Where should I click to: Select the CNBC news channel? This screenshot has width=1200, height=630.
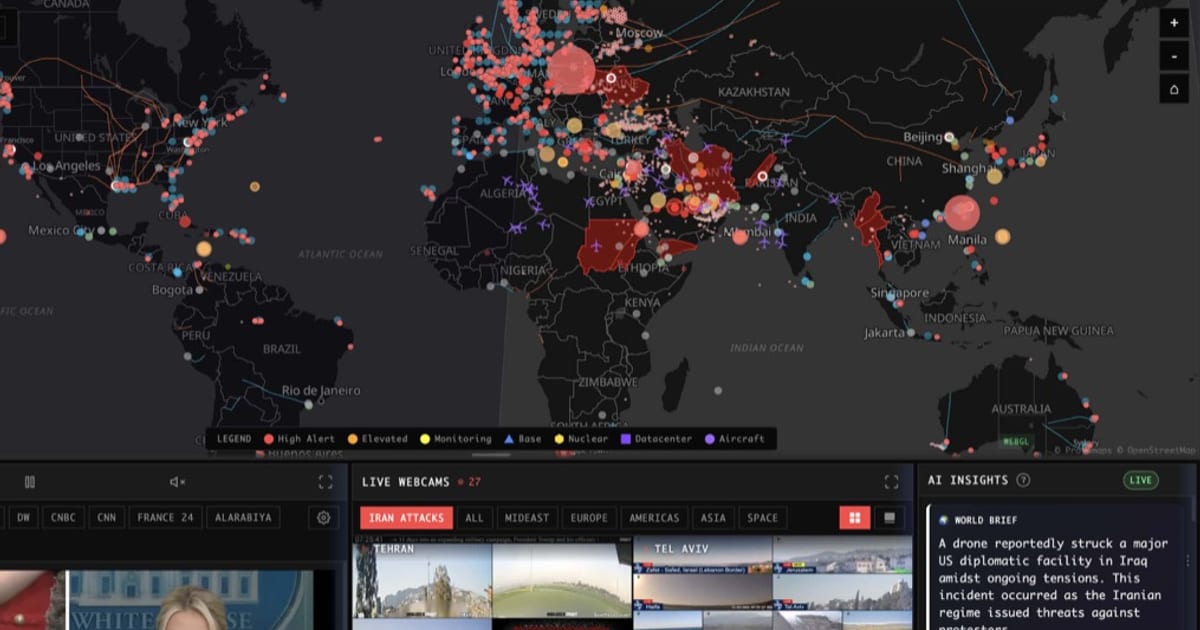63,518
